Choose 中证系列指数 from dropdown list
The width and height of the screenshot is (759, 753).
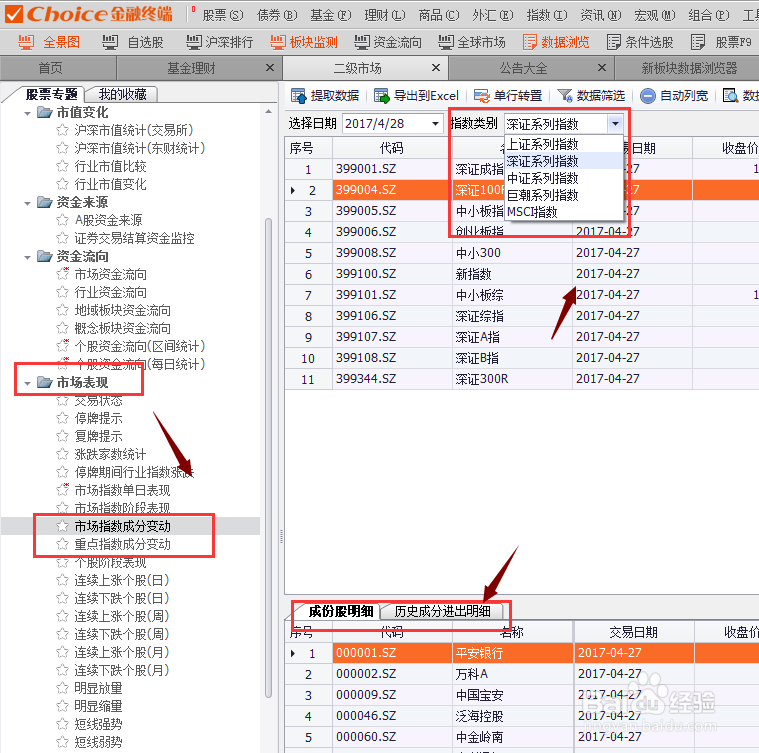563,178
